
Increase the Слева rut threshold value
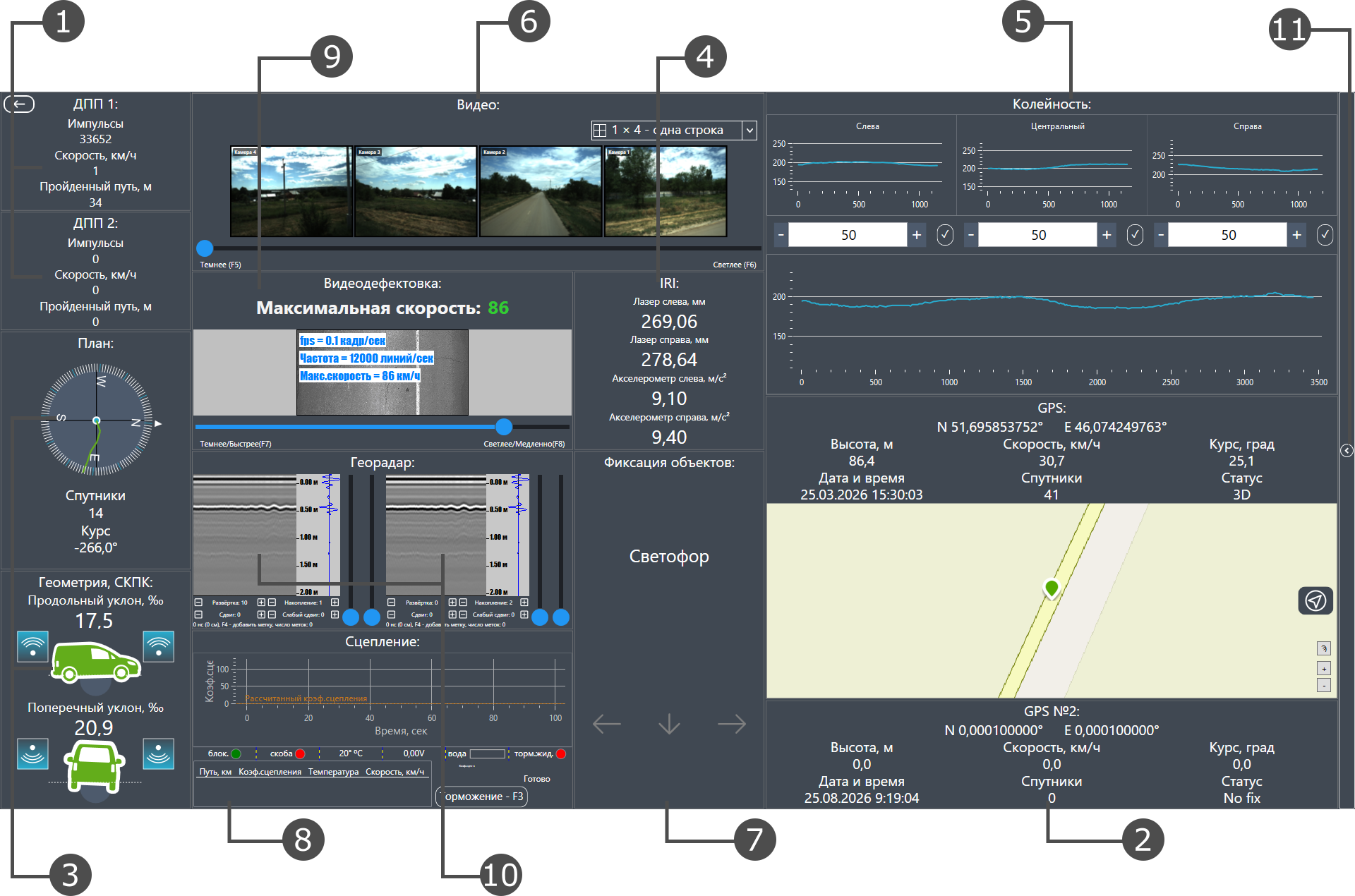click(x=917, y=235)
